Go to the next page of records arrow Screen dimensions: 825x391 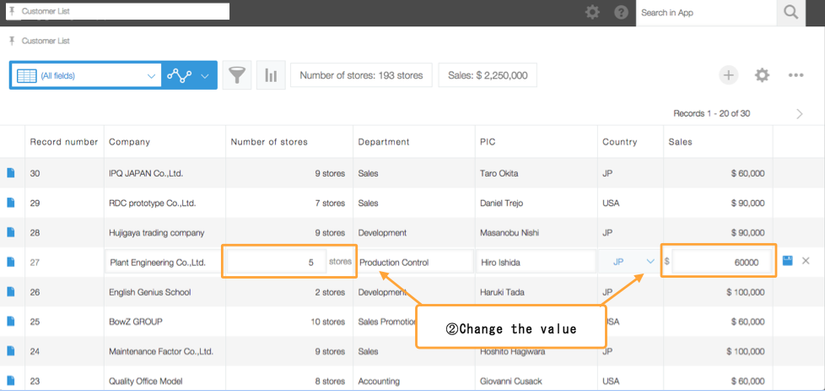point(800,114)
